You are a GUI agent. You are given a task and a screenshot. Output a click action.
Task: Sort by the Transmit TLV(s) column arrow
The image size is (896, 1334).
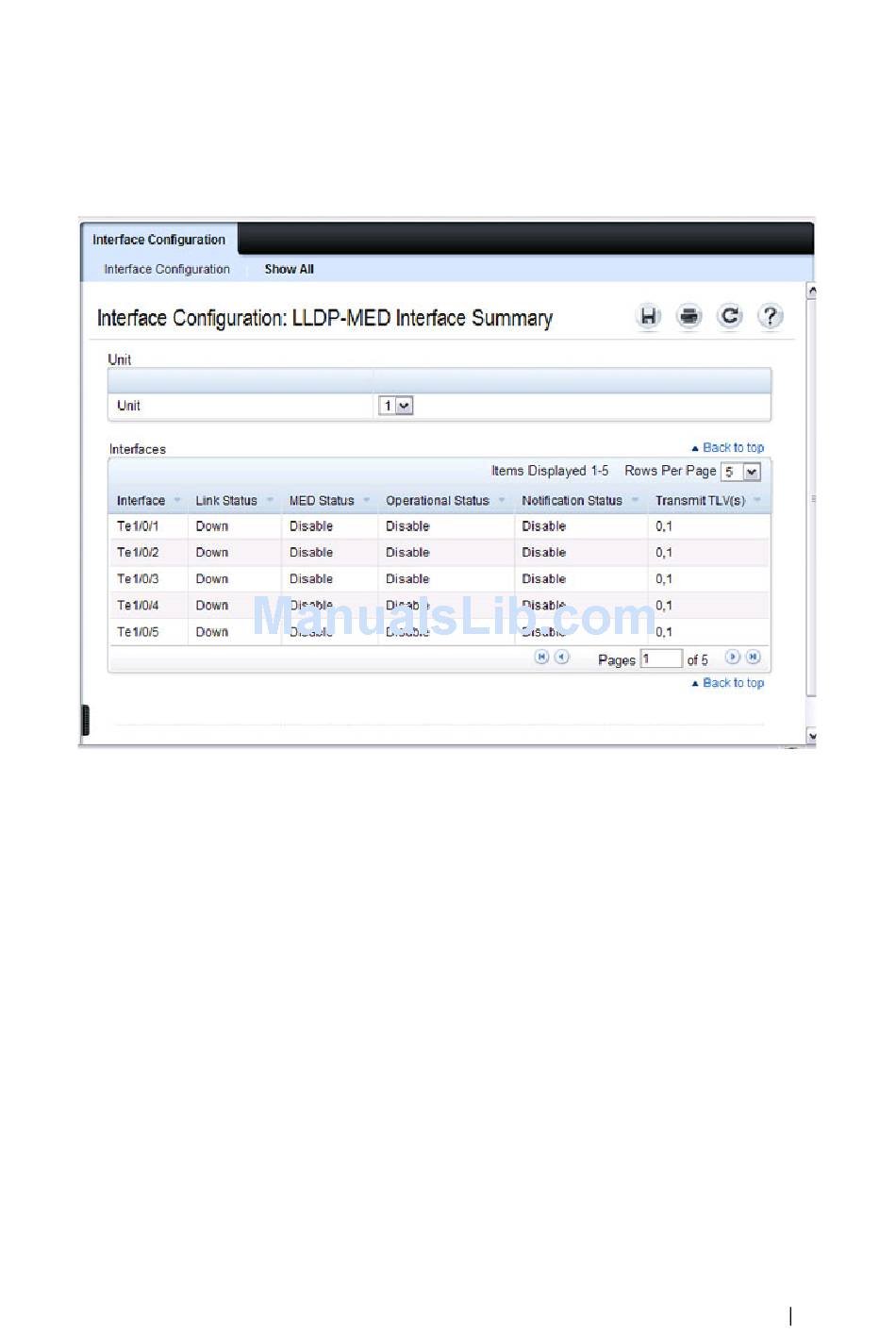(x=756, y=500)
